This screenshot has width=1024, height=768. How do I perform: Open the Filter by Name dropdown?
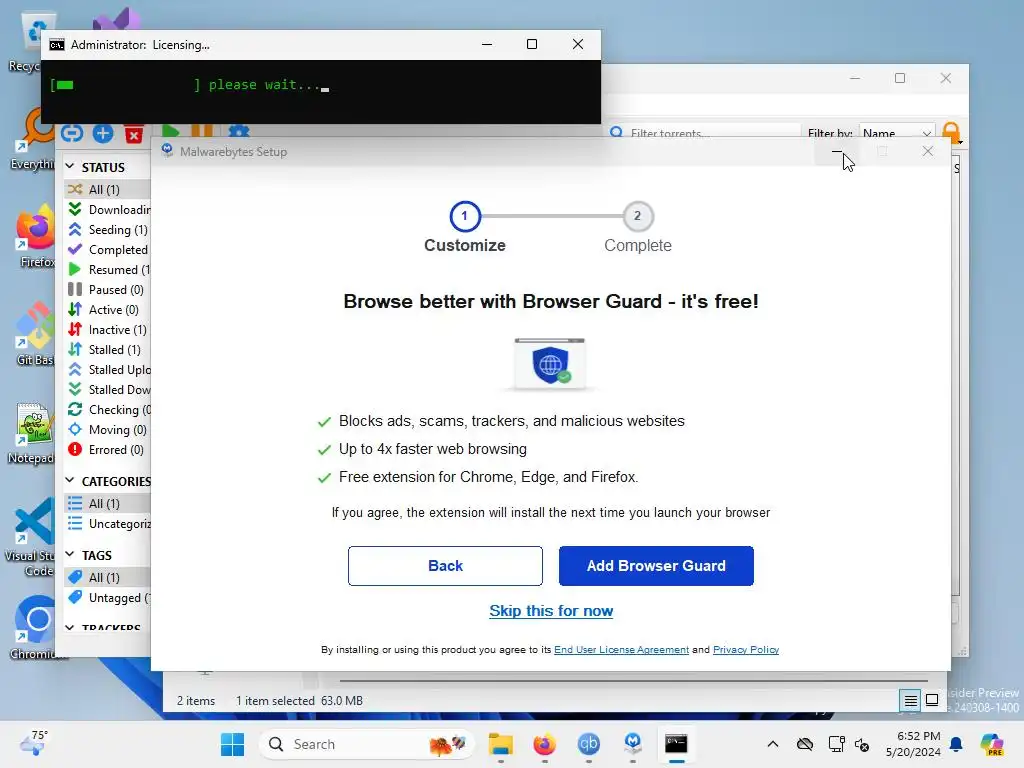897,133
